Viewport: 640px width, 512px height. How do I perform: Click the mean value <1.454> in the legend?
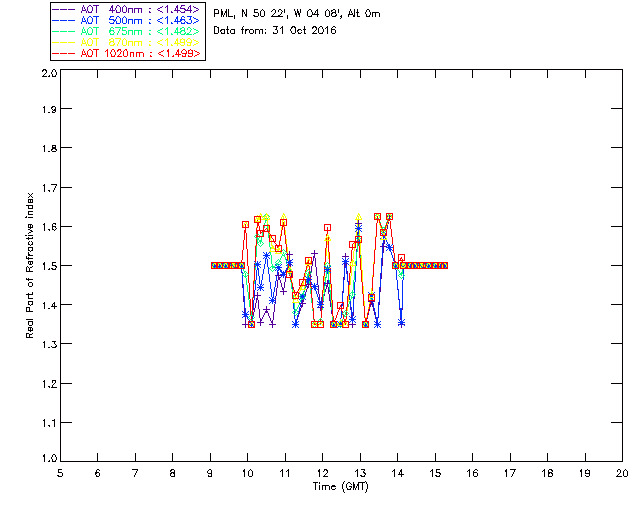tap(178, 9)
